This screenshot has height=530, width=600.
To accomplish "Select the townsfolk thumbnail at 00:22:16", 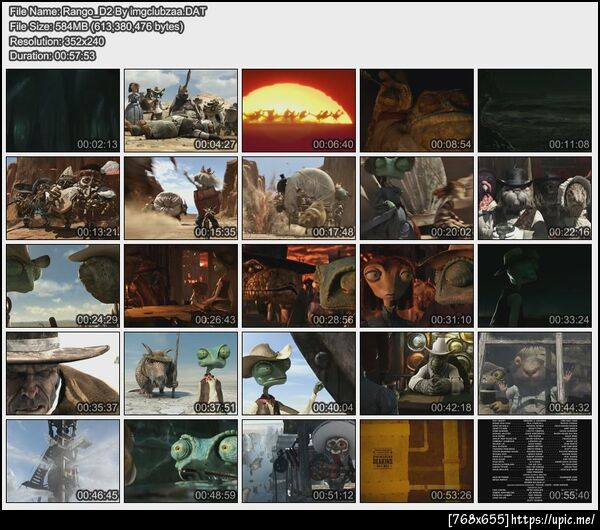I will click(x=535, y=198).
